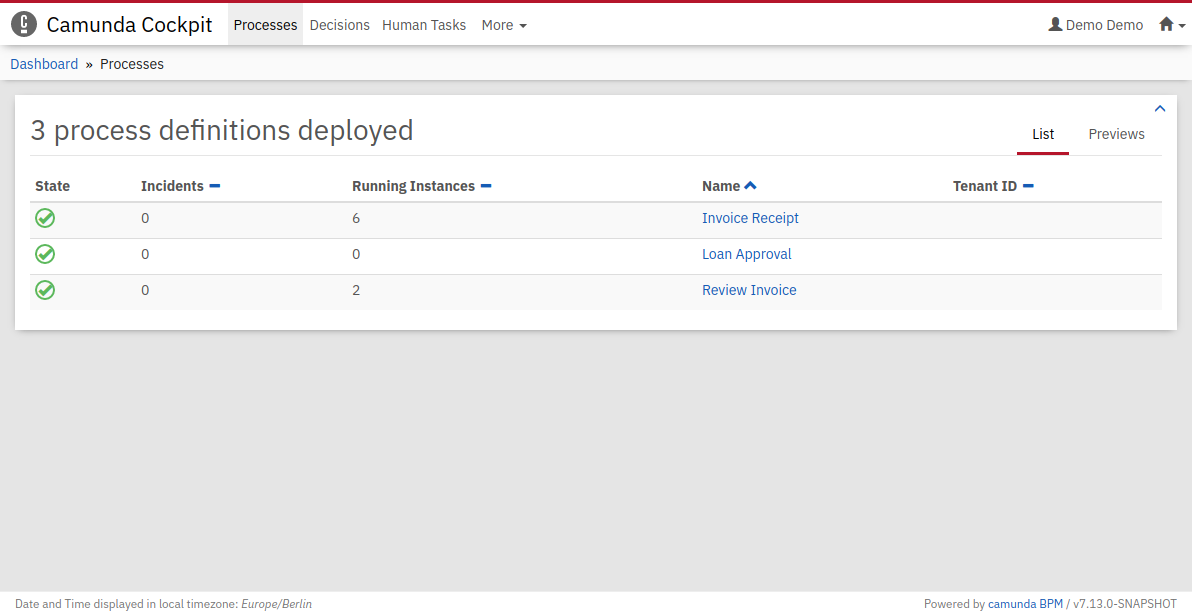Click green state checkmark for Review Invoice

[45, 290]
